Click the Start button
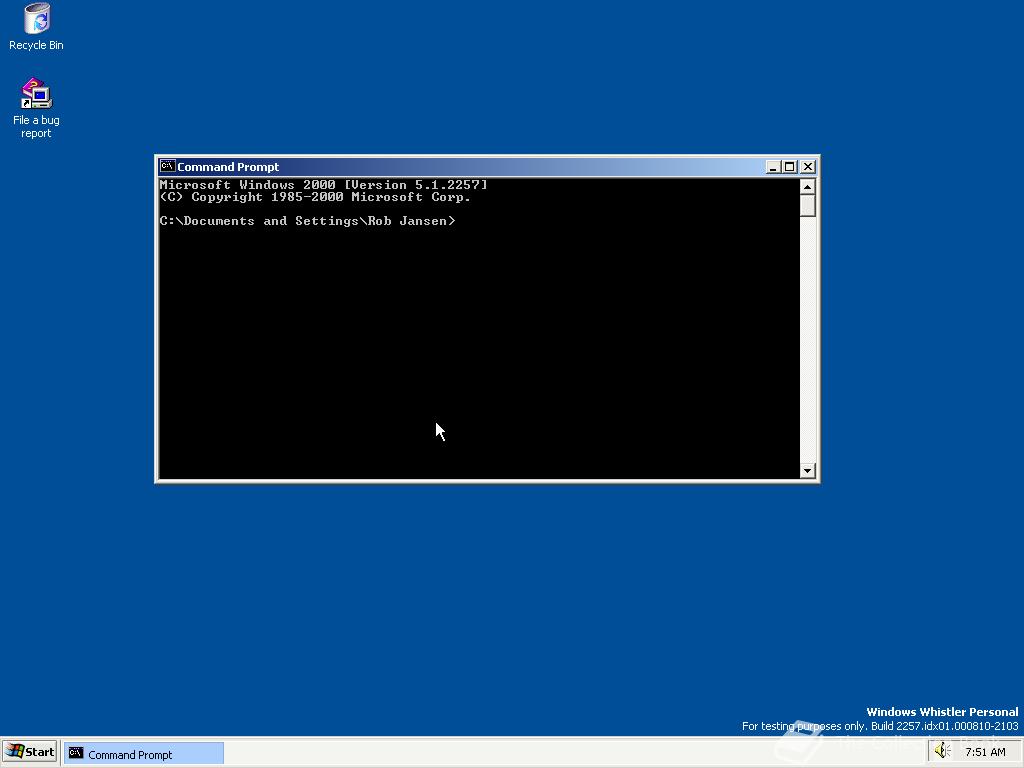1024x768 pixels. (30, 752)
